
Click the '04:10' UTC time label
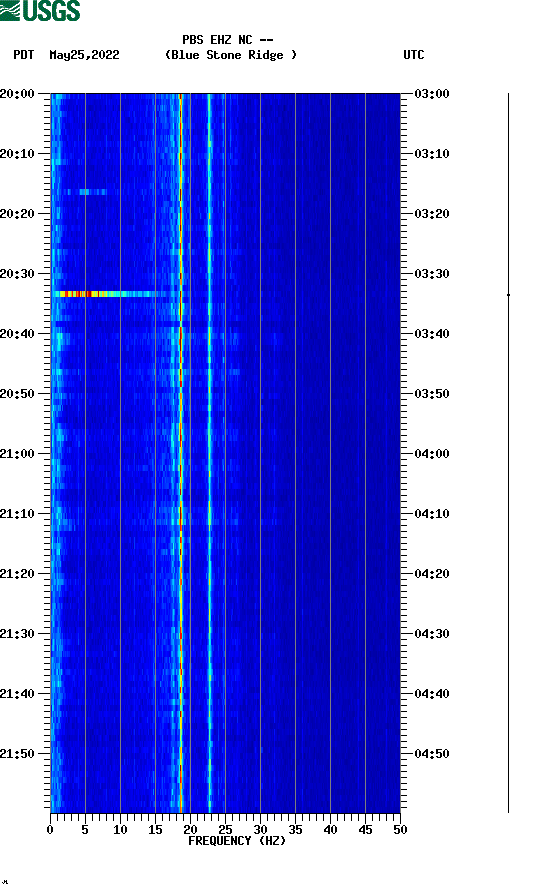pos(432,514)
